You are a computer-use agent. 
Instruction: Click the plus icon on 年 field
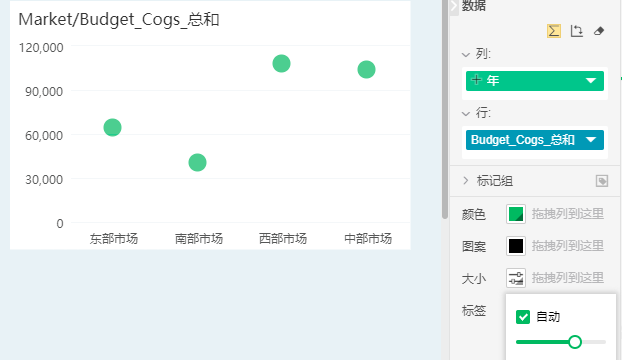click(476, 80)
